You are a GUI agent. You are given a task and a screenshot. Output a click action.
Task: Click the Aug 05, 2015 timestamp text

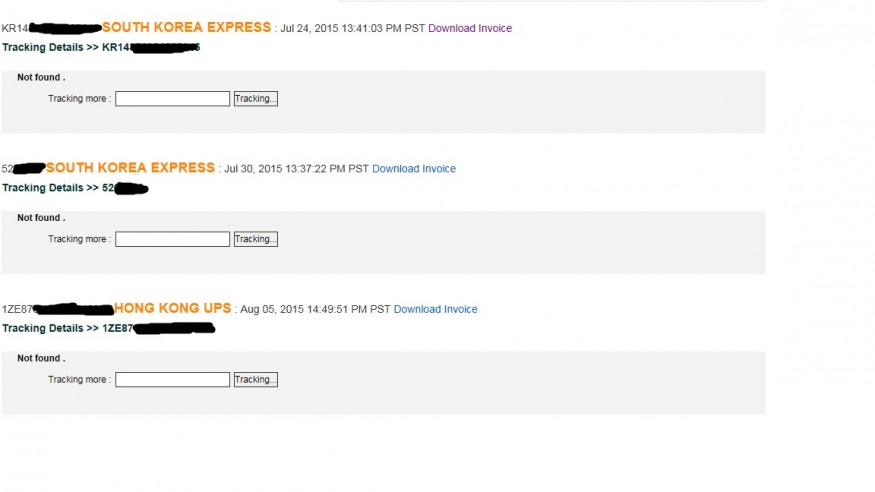click(x=315, y=309)
